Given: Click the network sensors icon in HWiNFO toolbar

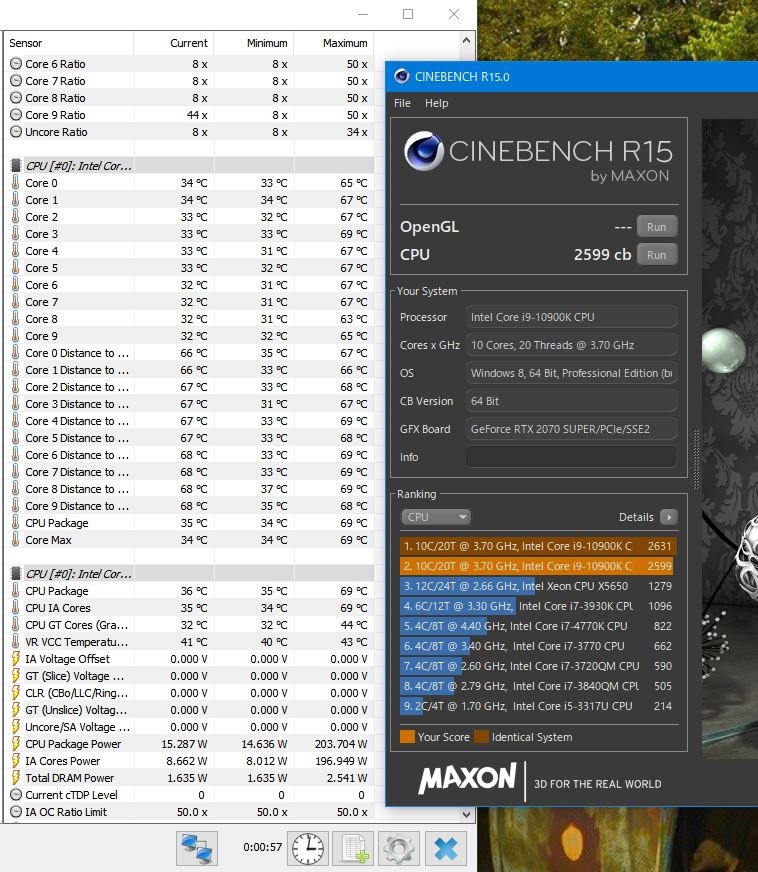Looking at the screenshot, I should tap(197, 848).
